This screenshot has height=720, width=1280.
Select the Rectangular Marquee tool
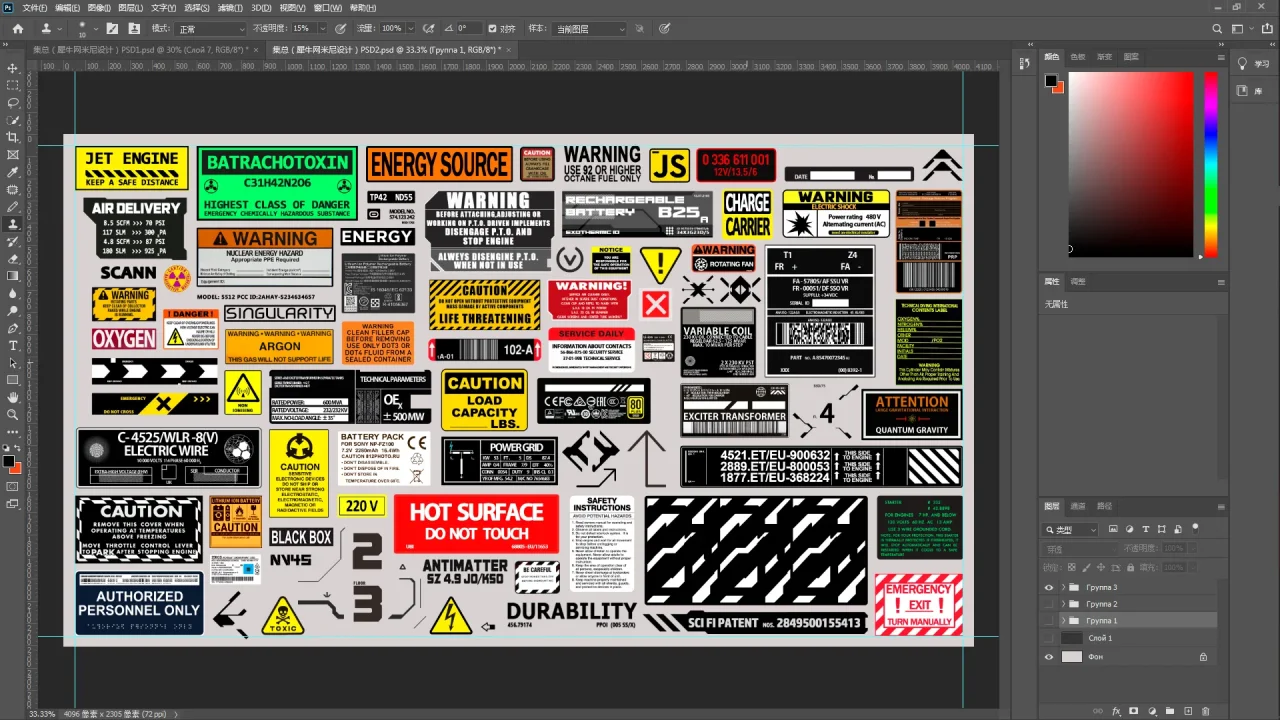(13, 85)
